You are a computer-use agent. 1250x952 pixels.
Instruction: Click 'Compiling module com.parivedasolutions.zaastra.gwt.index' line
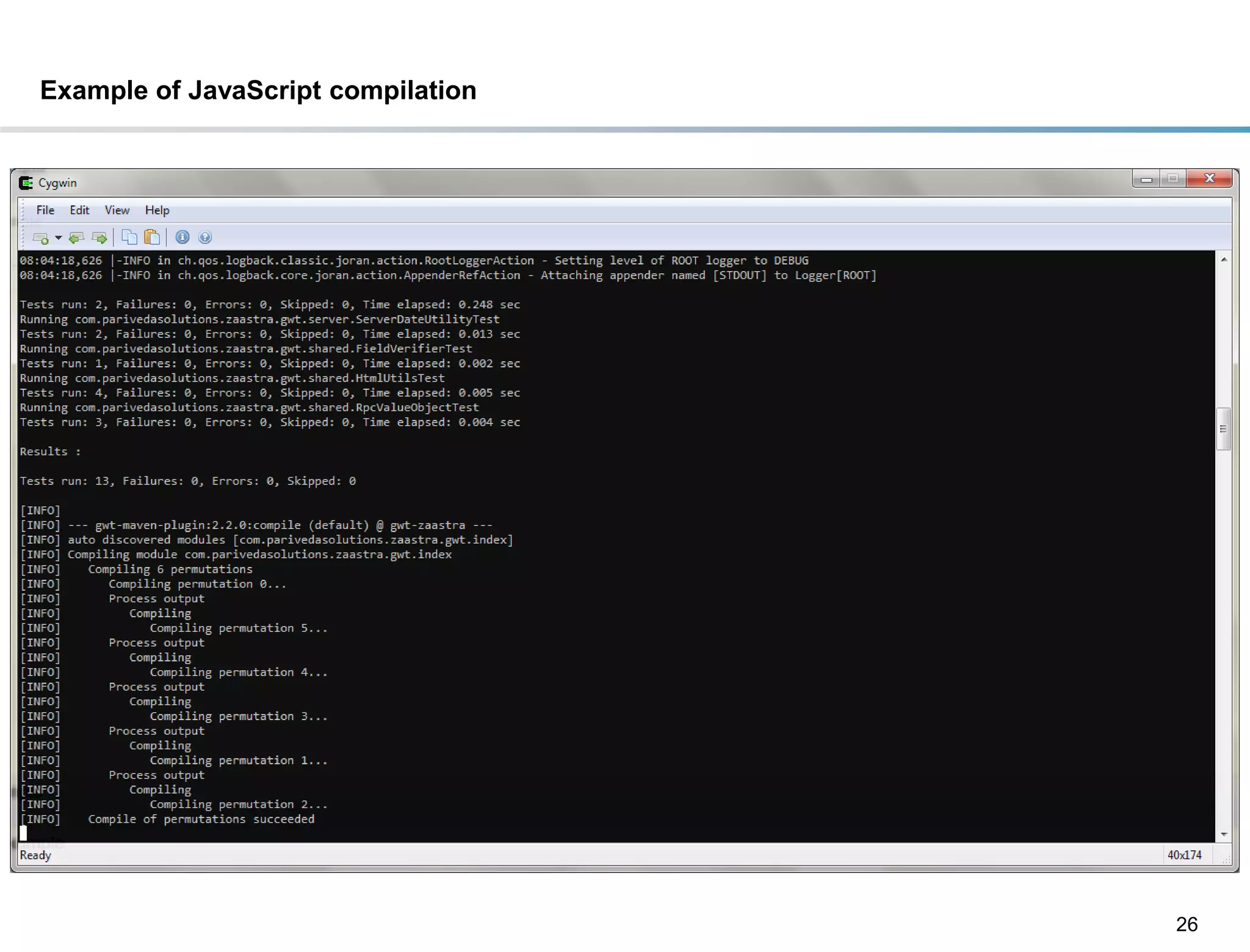(x=236, y=555)
